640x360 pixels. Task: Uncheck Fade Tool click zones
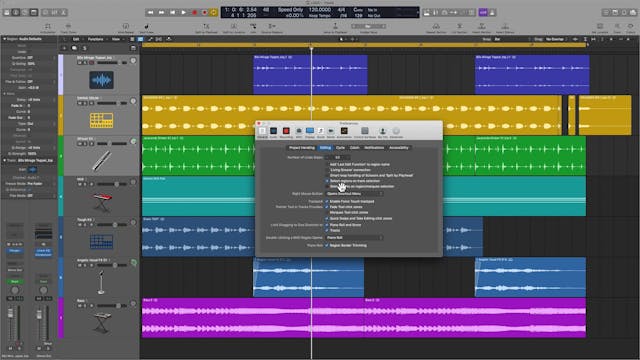click(327, 207)
